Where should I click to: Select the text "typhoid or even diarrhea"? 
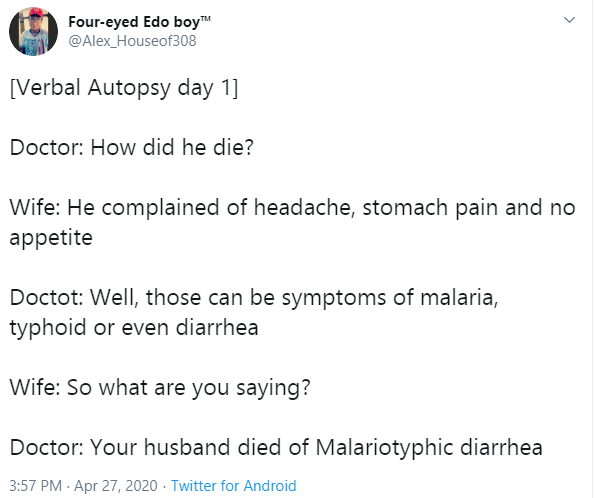134,328
